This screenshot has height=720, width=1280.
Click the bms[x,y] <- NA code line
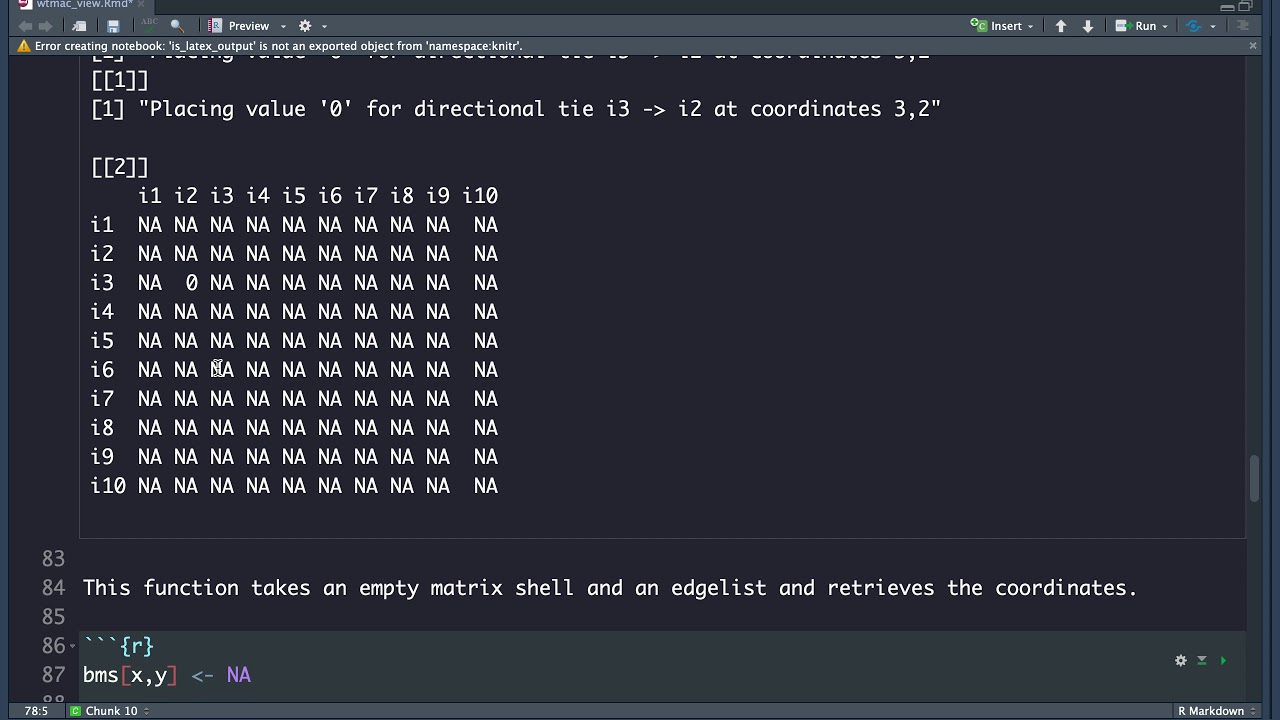coord(167,675)
